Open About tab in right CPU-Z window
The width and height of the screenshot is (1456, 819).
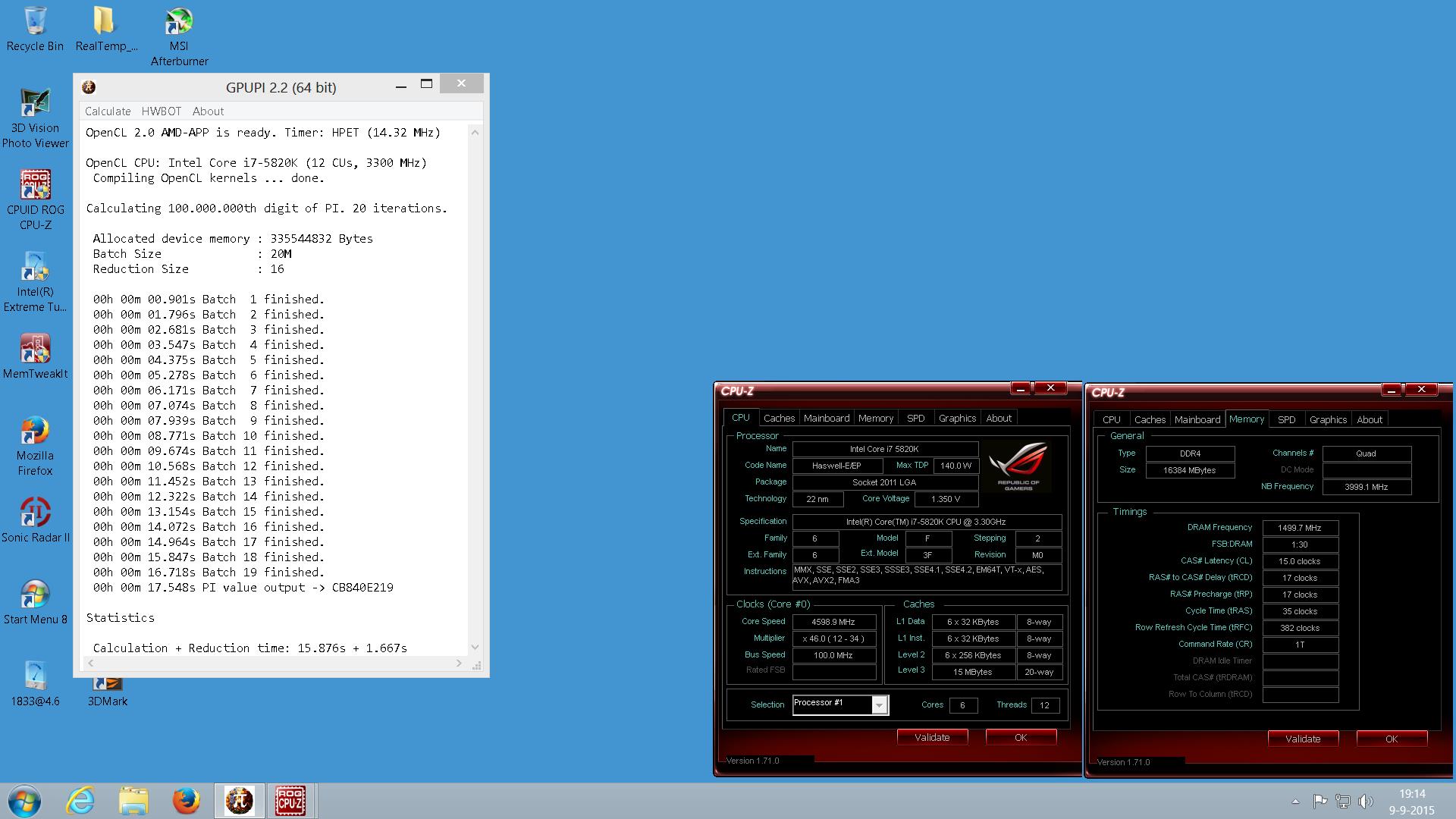(1370, 419)
